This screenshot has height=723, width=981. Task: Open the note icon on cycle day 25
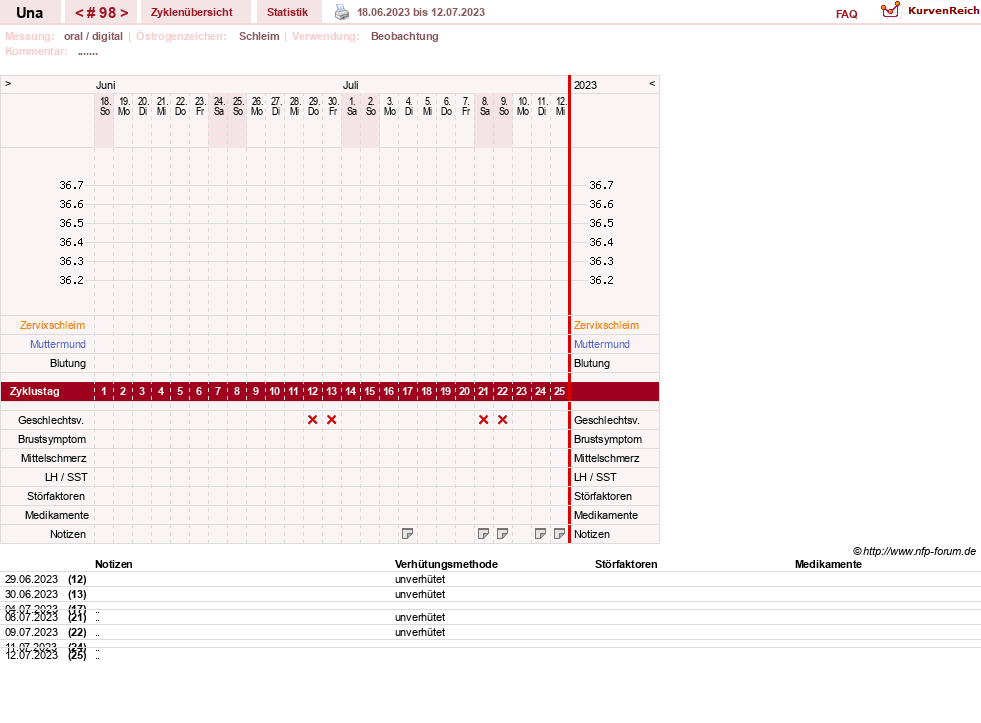pyautogui.click(x=559, y=533)
